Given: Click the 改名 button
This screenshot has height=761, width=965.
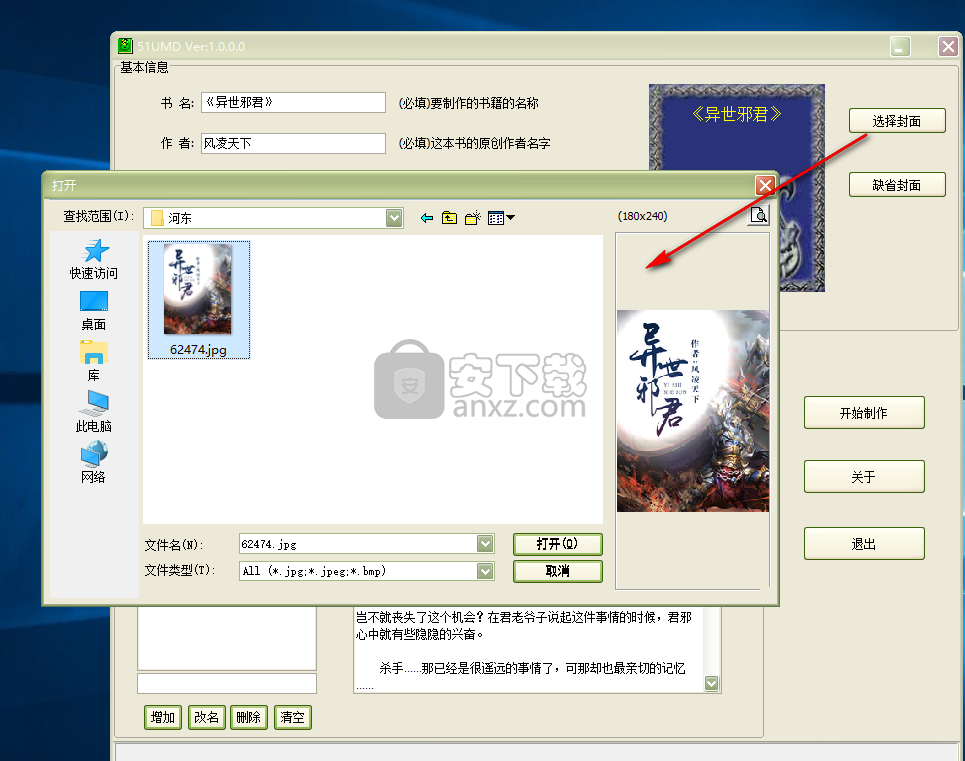Looking at the screenshot, I should coord(206,717).
